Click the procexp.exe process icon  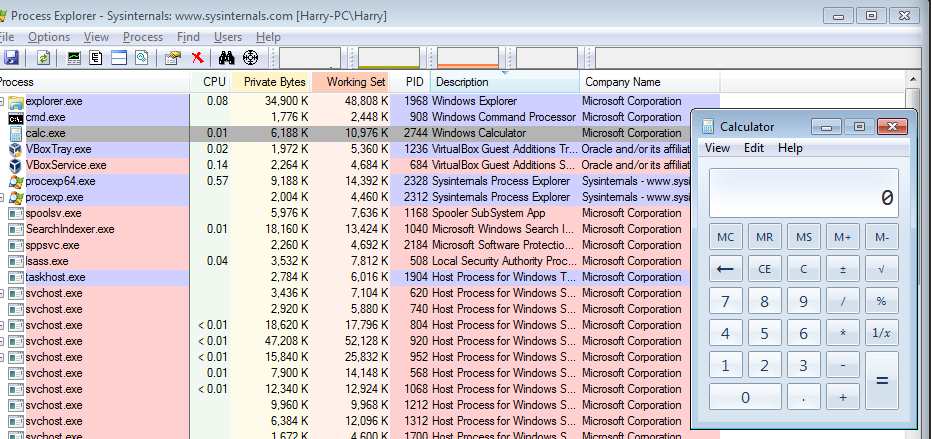click(x=16, y=198)
